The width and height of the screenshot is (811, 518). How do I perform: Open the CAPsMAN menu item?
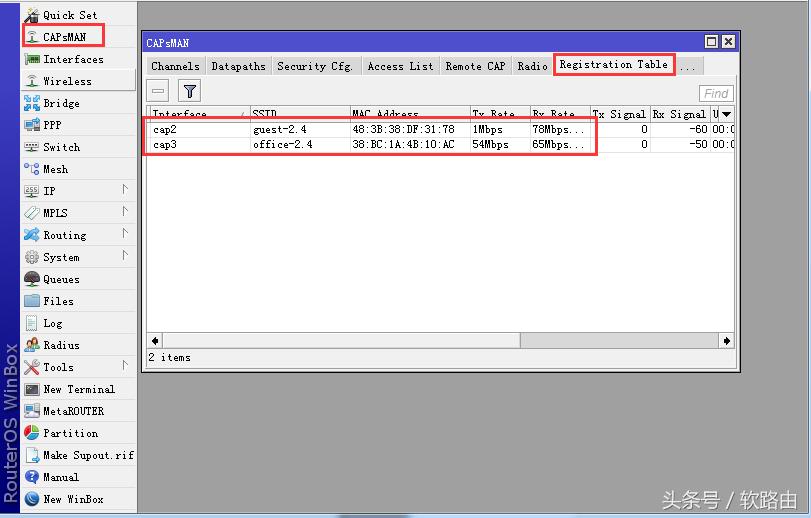[x=64, y=37]
